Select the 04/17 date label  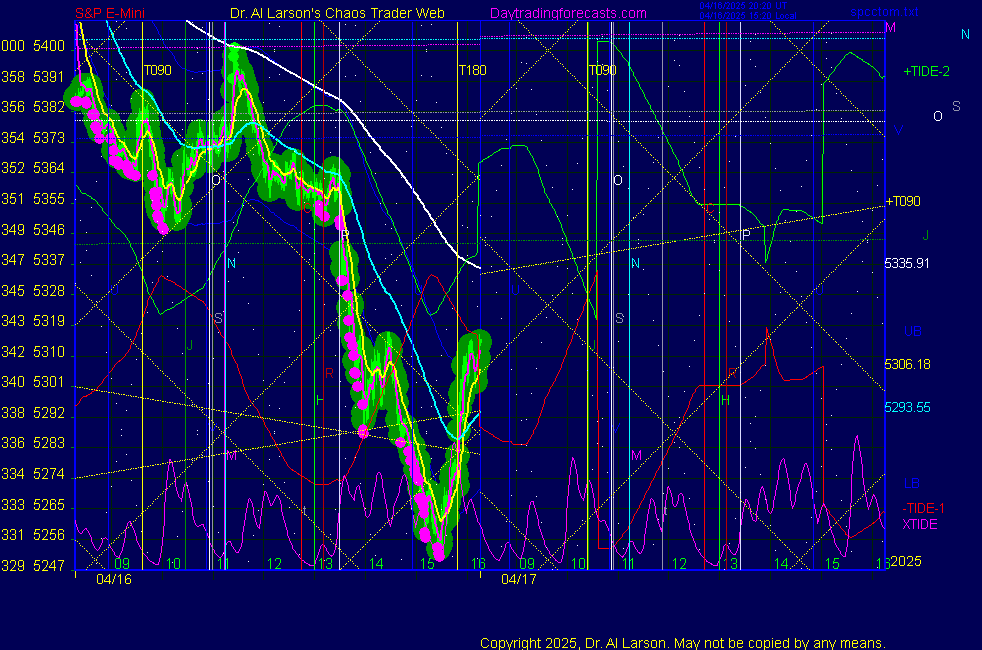pyautogui.click(x=518, y=579)
